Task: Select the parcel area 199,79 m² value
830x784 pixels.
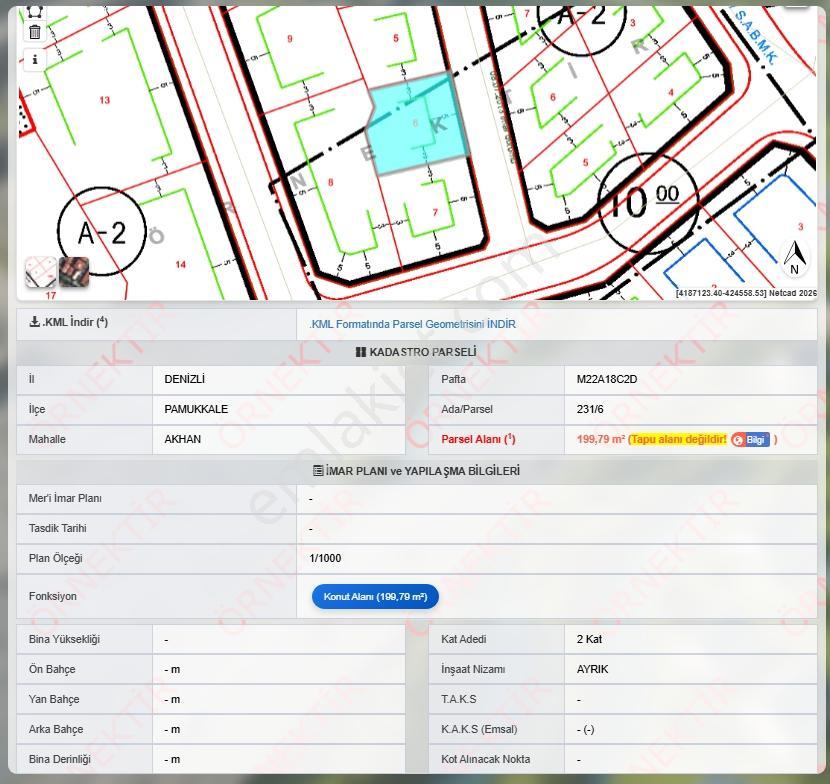Action: pyautogui.click(x=601, y=439)
